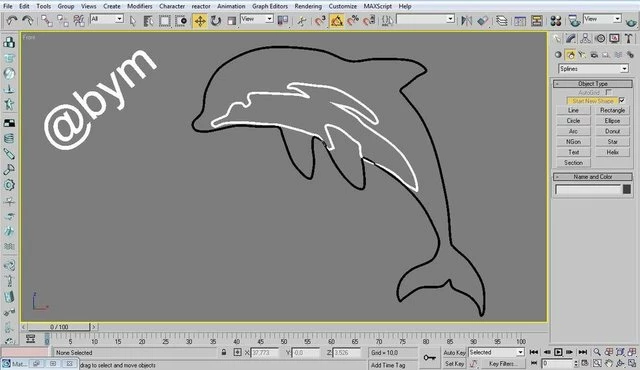Viewport: 640px width, 370px height.
Task: Click the Redo arrow in toolbar
Action: pyautogui.click(x=28, y=20)
